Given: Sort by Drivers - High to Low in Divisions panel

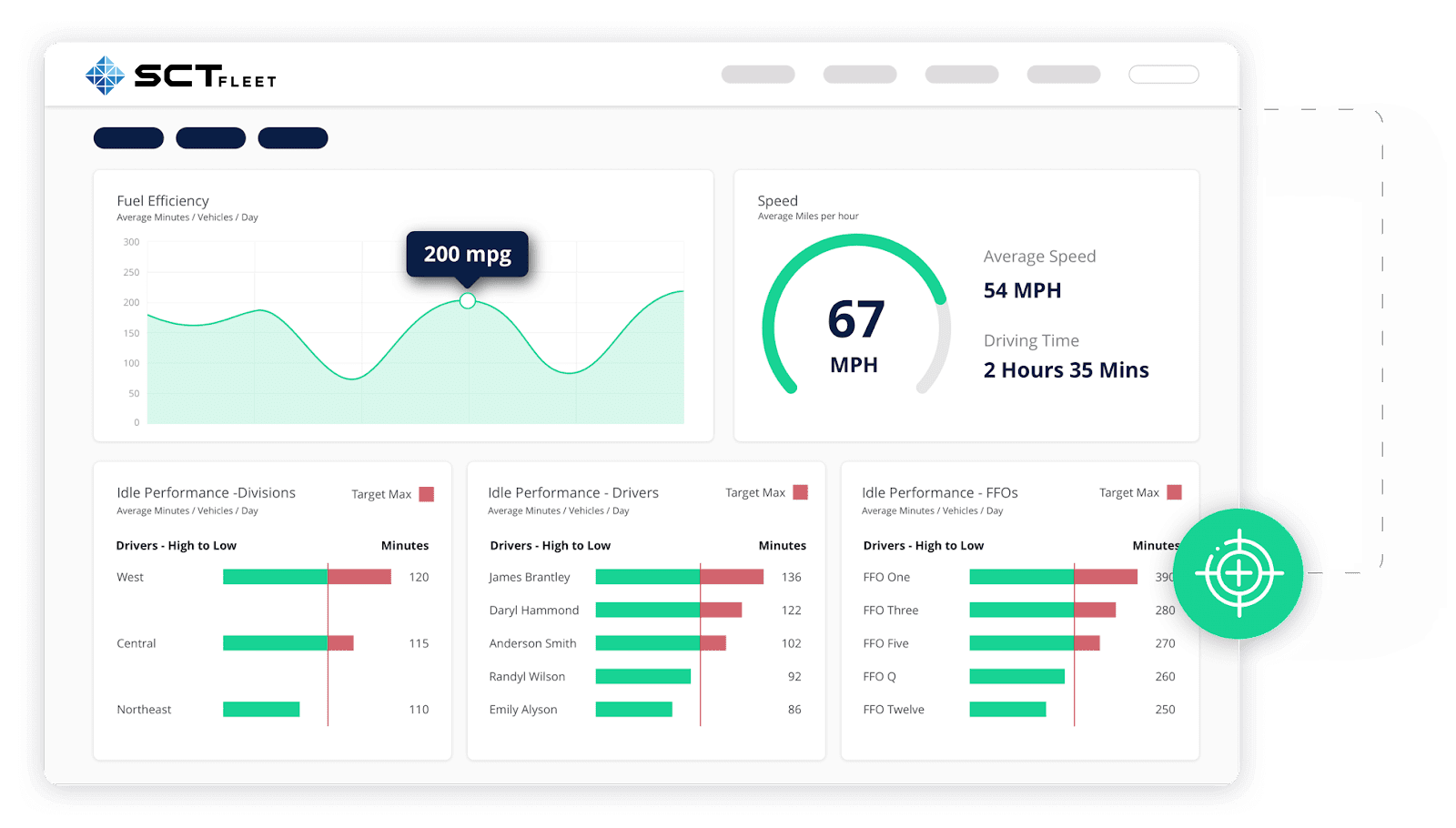Looking at the screenshot, I should 177,546.
